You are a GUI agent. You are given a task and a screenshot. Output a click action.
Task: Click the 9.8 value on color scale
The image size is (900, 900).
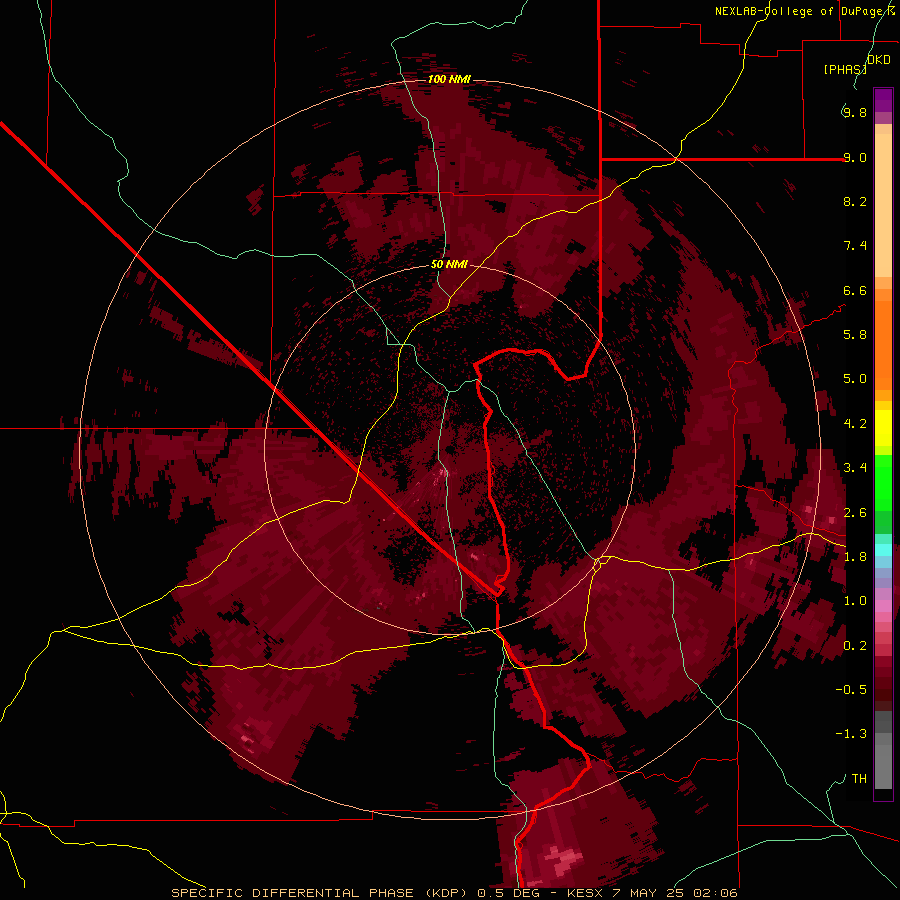(855, 112)
